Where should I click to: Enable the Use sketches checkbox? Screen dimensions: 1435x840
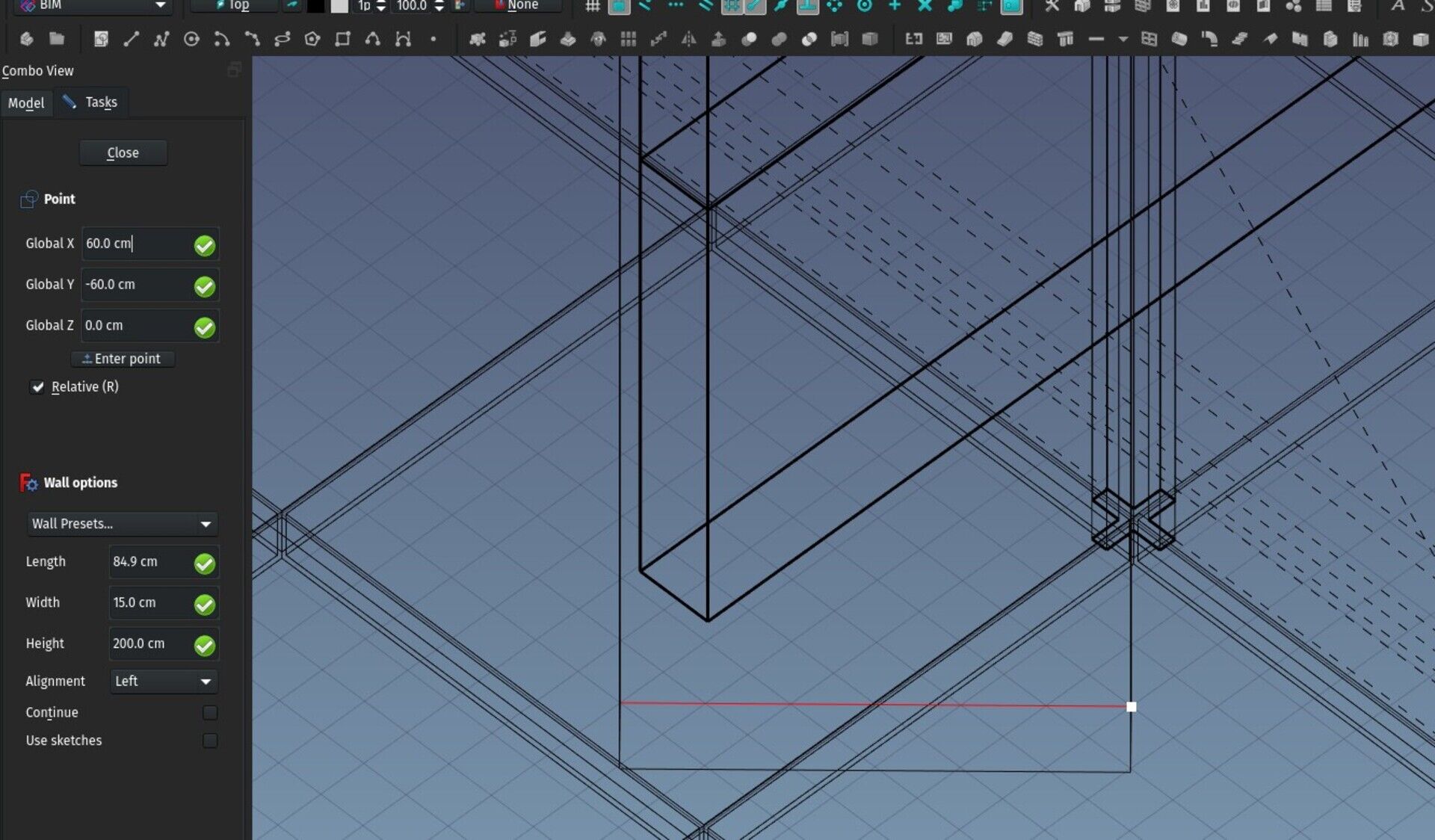(x=210, y=740)
